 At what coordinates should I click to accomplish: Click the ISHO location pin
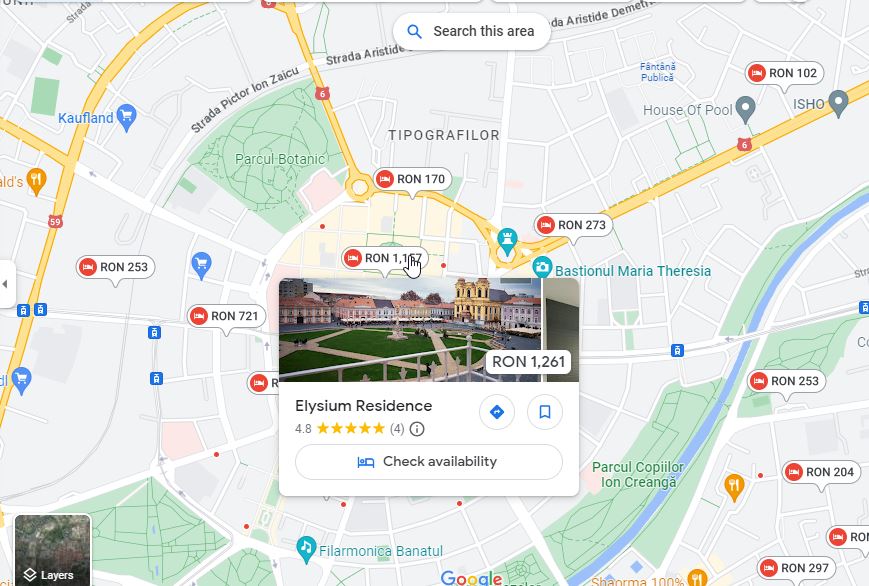click(839, 103)
